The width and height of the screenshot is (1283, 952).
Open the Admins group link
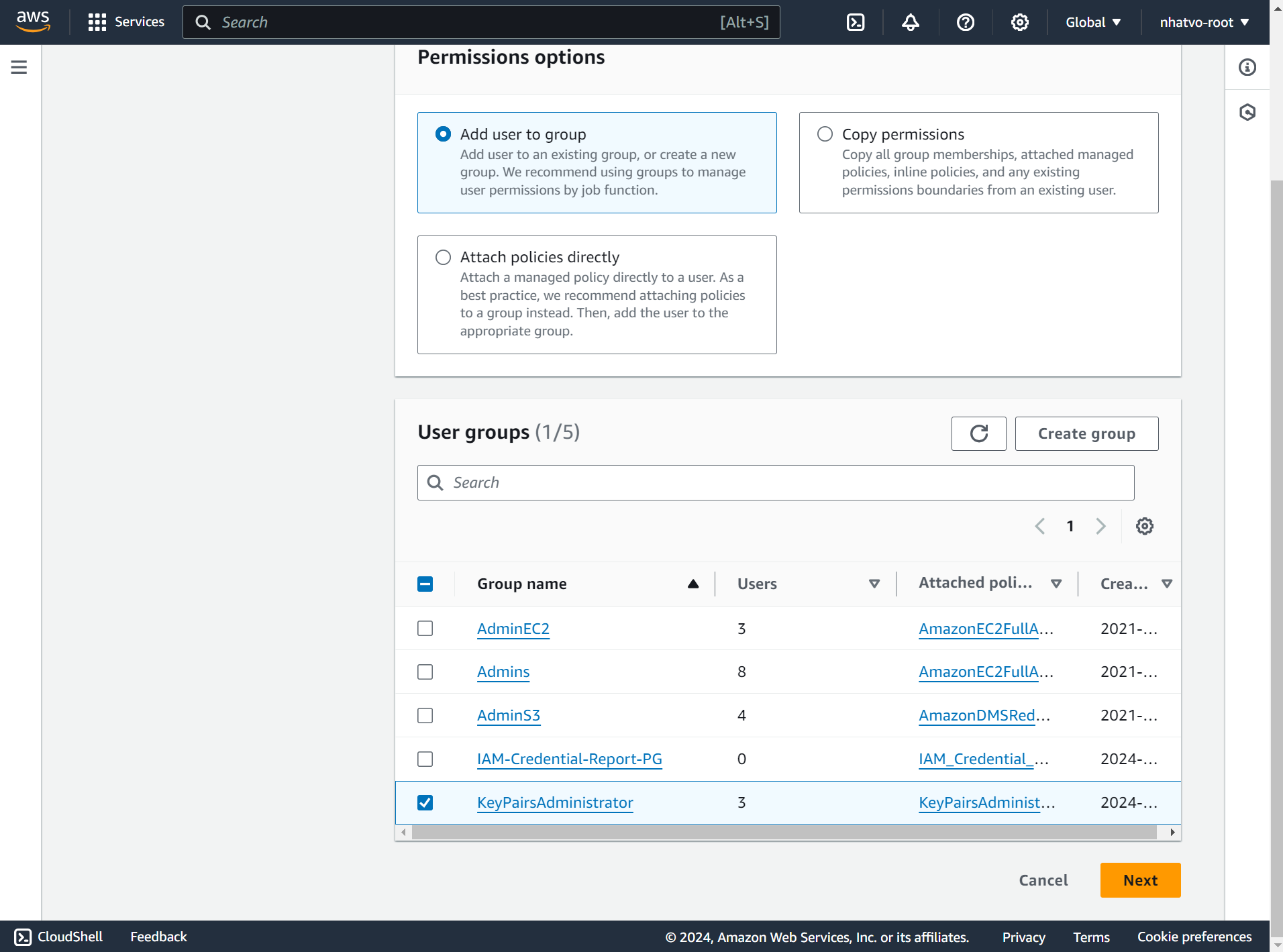click(503, 672)
